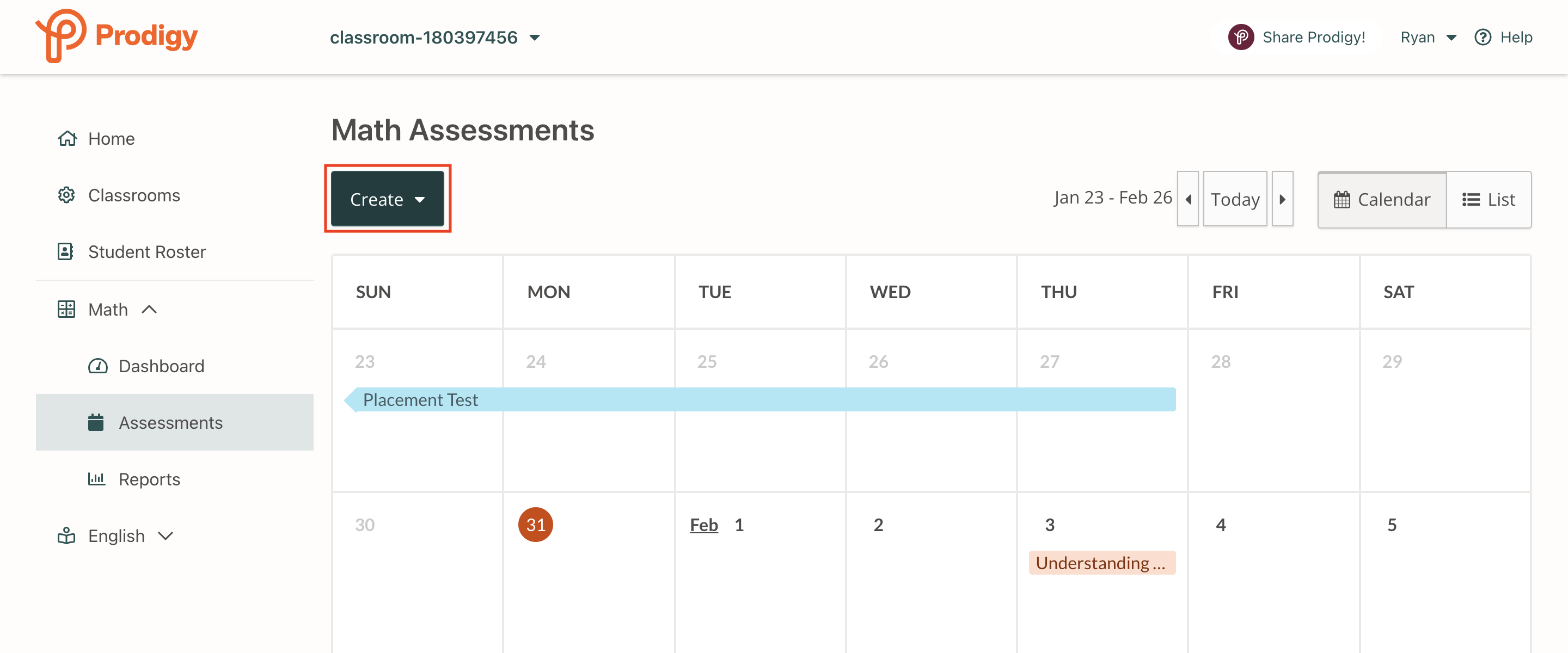This screenshot has width=1568, height=653.
Task: Open the Ryan account menu
Action: pyautogui.click(x=1428, y=36)
